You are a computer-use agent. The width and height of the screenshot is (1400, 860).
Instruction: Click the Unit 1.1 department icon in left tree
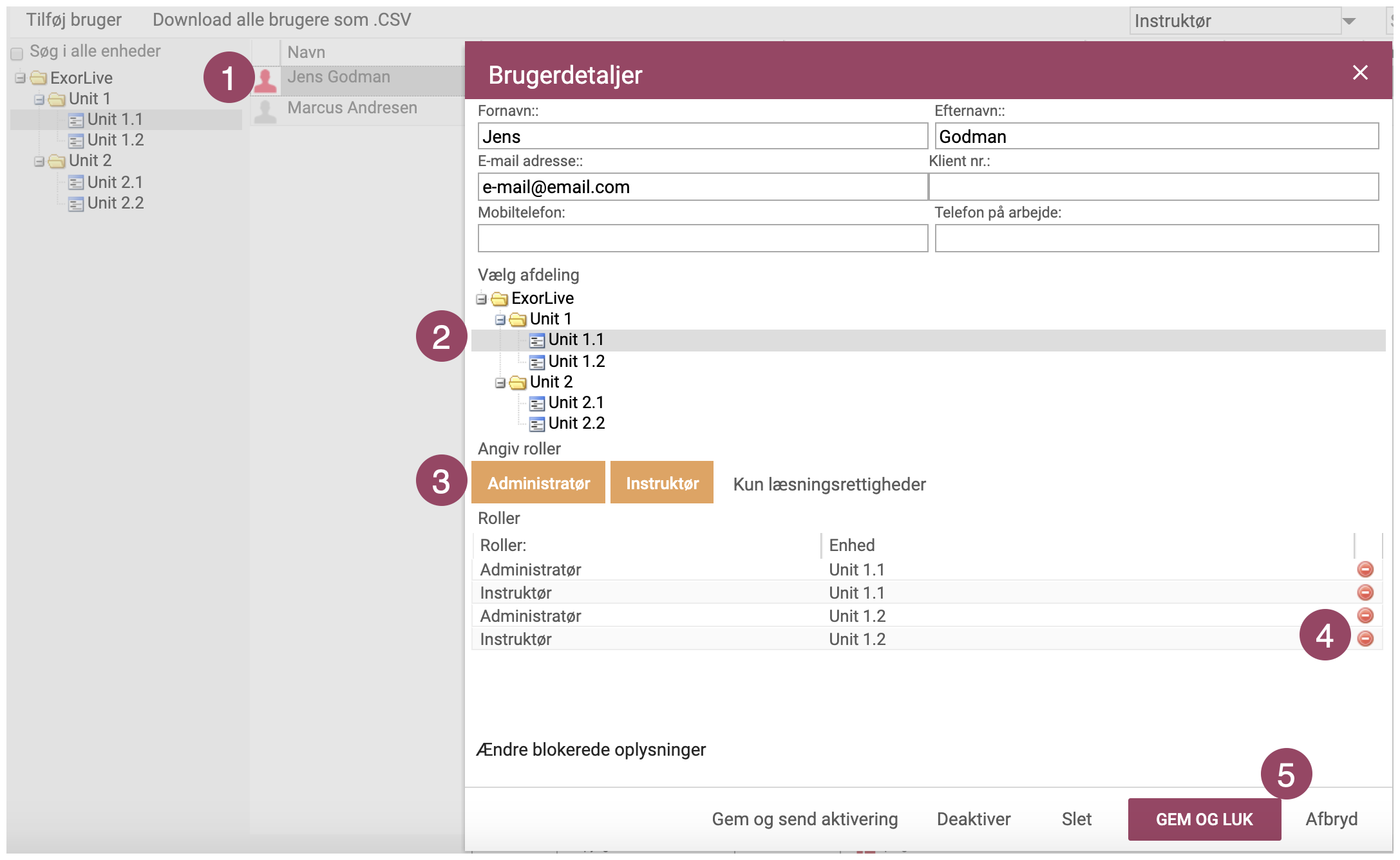(76, 120)
